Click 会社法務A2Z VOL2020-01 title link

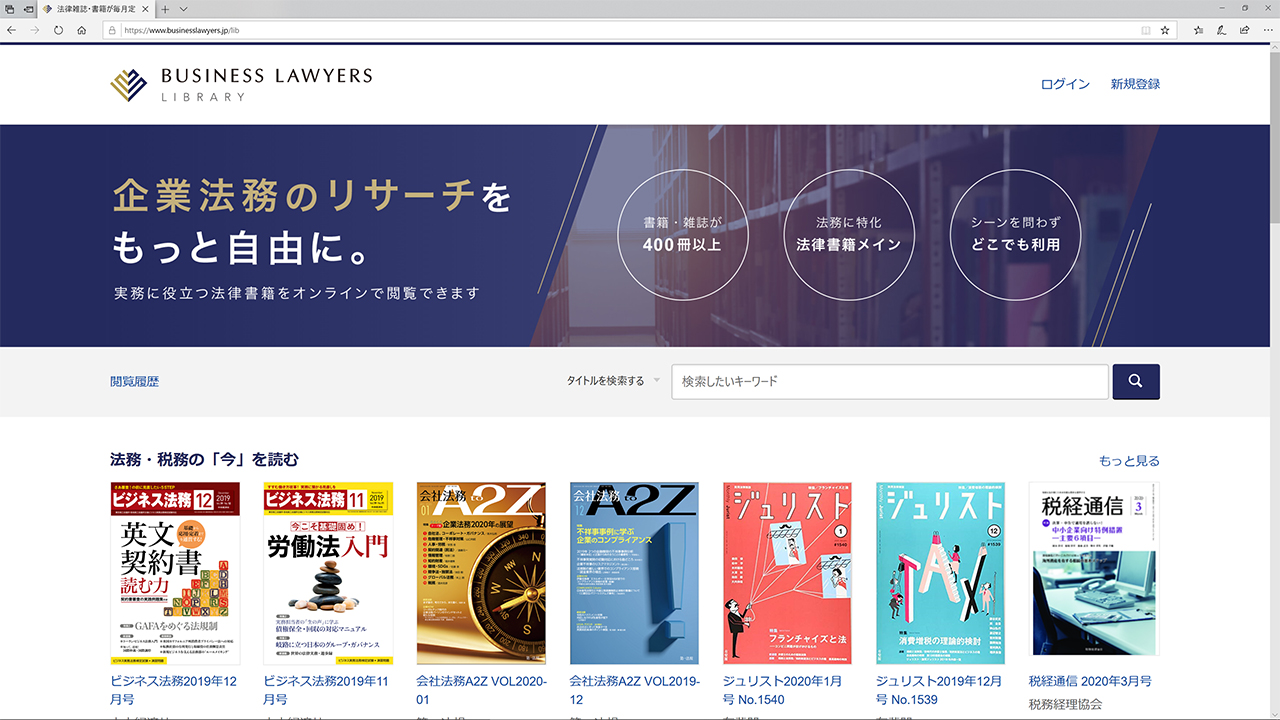pos(481,690)
